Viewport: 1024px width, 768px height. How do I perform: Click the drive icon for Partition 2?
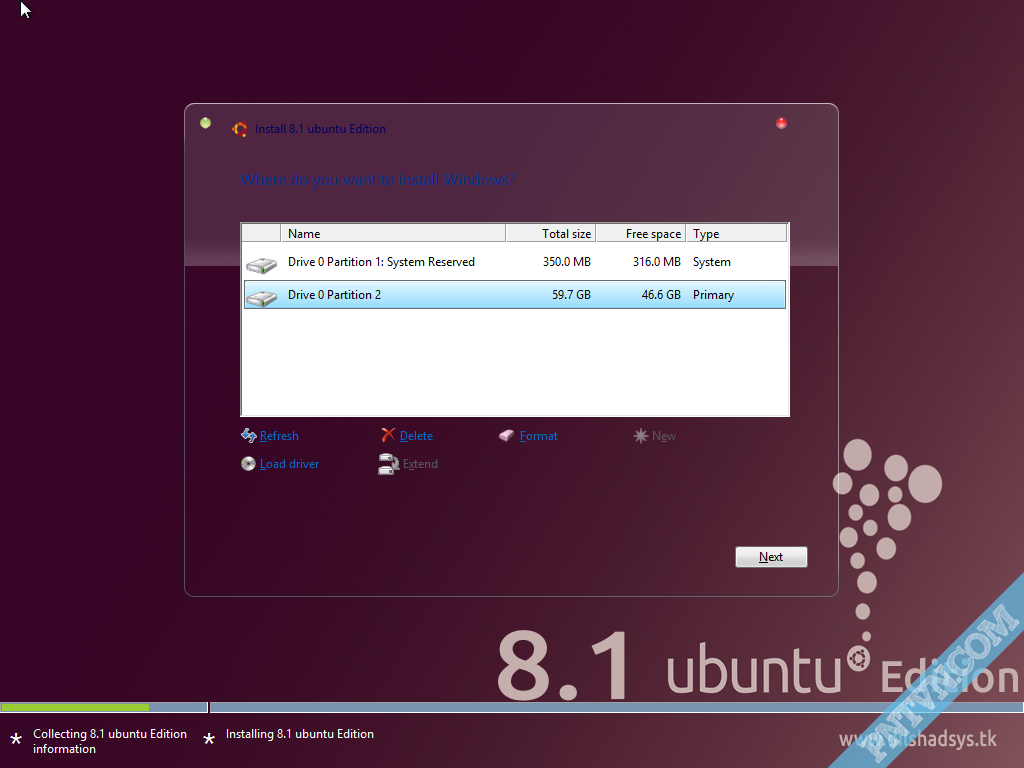pos(261,298)
